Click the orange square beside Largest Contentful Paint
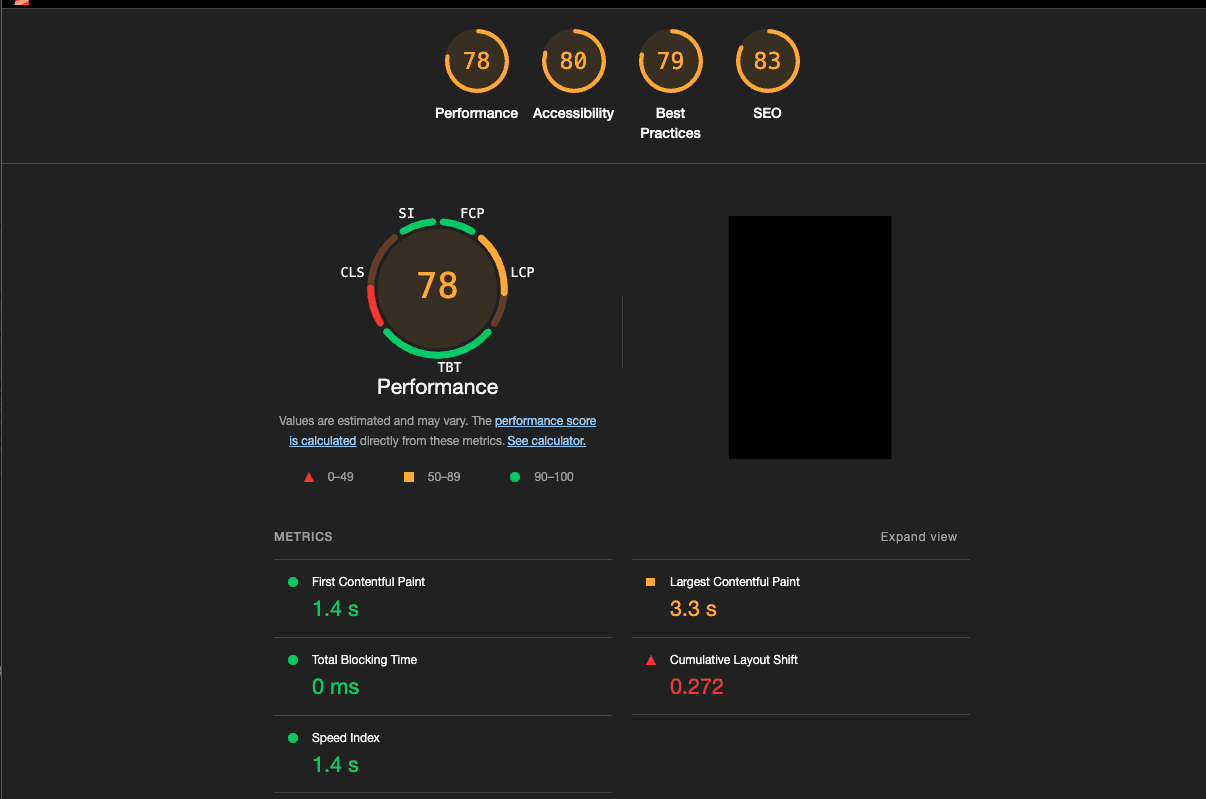 point(650,581)
